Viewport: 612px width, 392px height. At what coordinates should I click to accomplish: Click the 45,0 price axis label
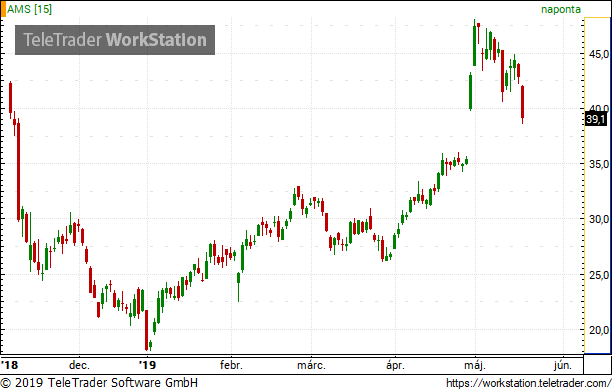point(598,54)
